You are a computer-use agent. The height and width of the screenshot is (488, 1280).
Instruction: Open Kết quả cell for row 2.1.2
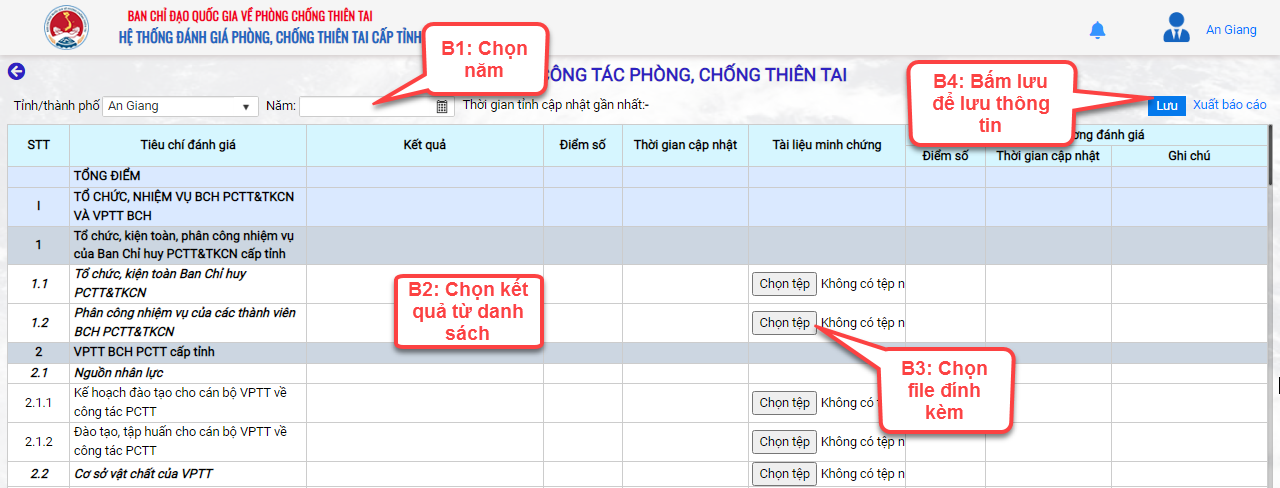424,442
